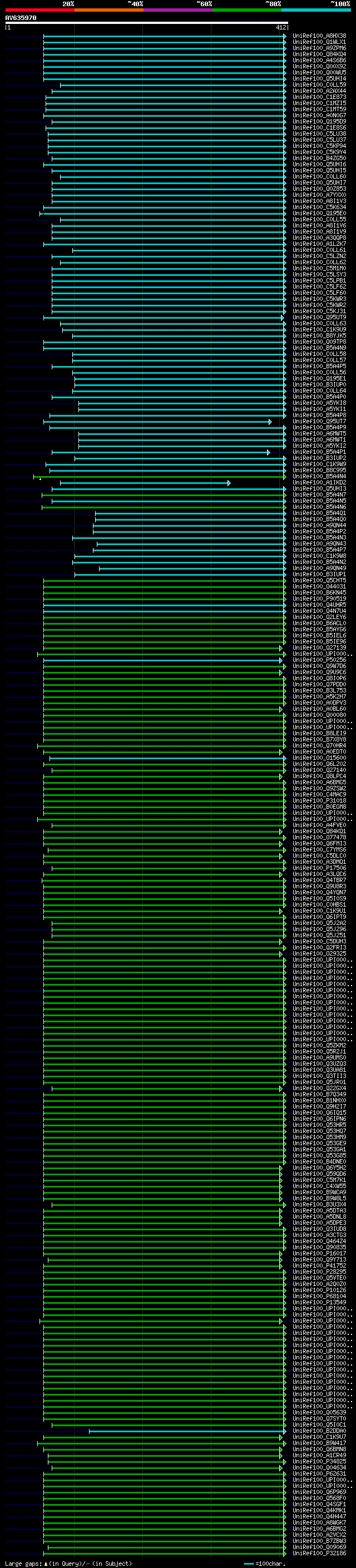
Task: Select the UniRef100_Q5CHT5 label
Action: pos(319,581)
